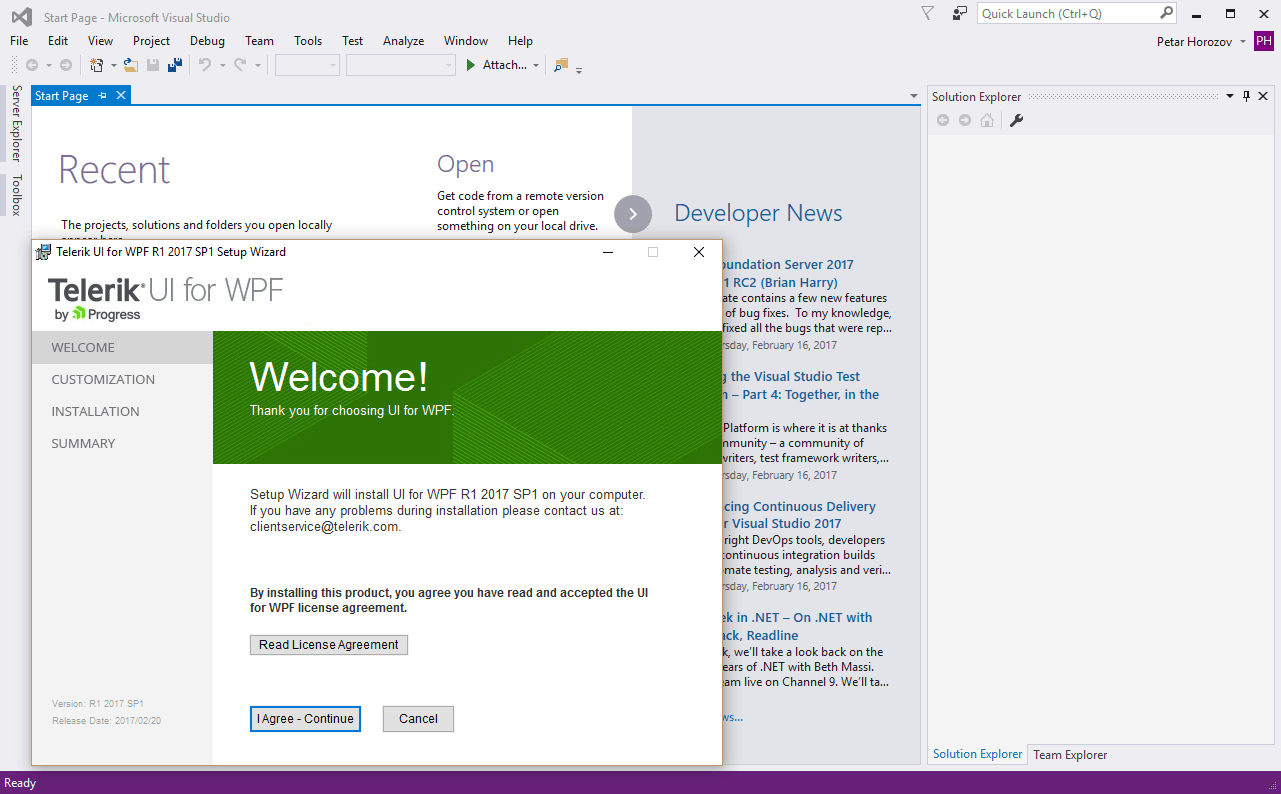Viewport: 1281px width, 794px height.
Task: Click the New Project toolbar icon
Action: coord(97,65)
